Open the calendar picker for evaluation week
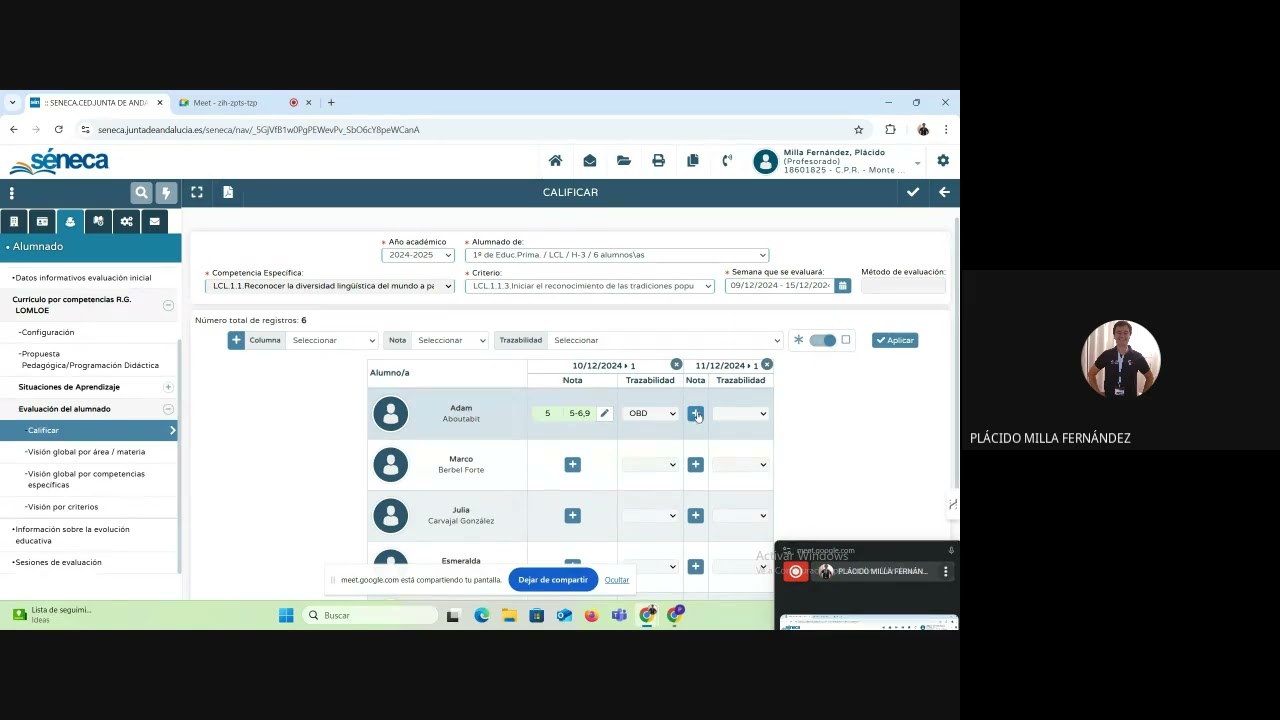Viewport: 1280px width, 720px height. click(x=843, y=286)
